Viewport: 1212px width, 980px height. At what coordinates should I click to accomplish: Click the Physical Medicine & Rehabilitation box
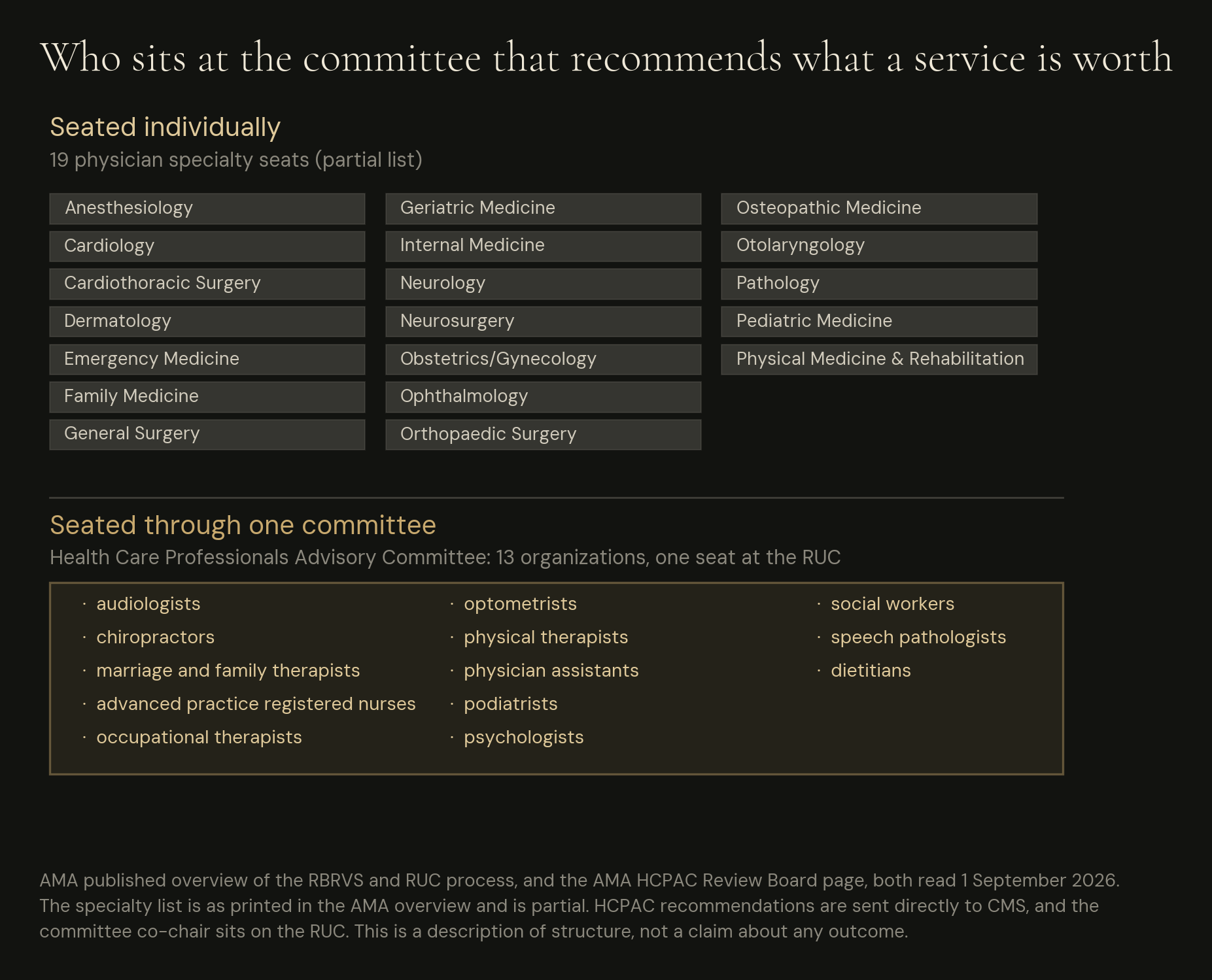pyautogui.click(x=879, y=360)
